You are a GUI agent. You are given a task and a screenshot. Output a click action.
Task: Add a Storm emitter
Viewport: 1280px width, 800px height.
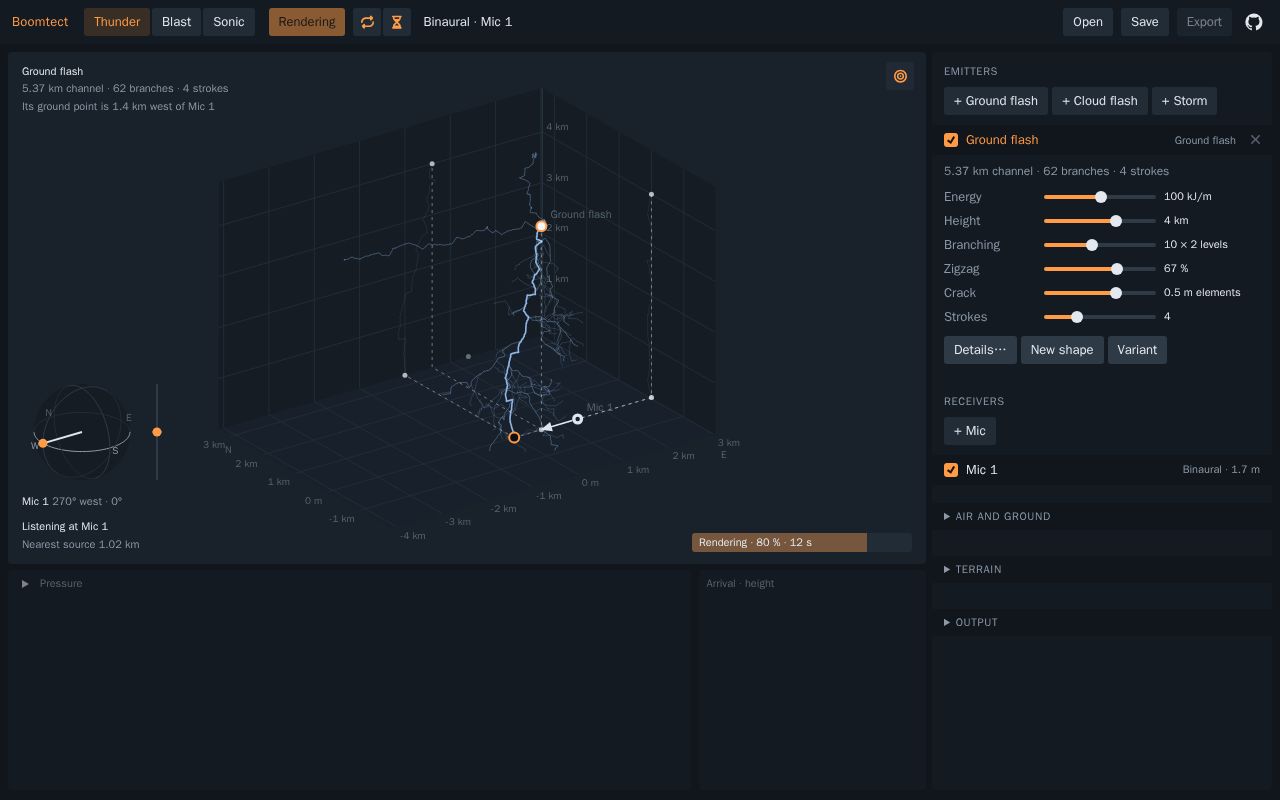click(1184, 101)
